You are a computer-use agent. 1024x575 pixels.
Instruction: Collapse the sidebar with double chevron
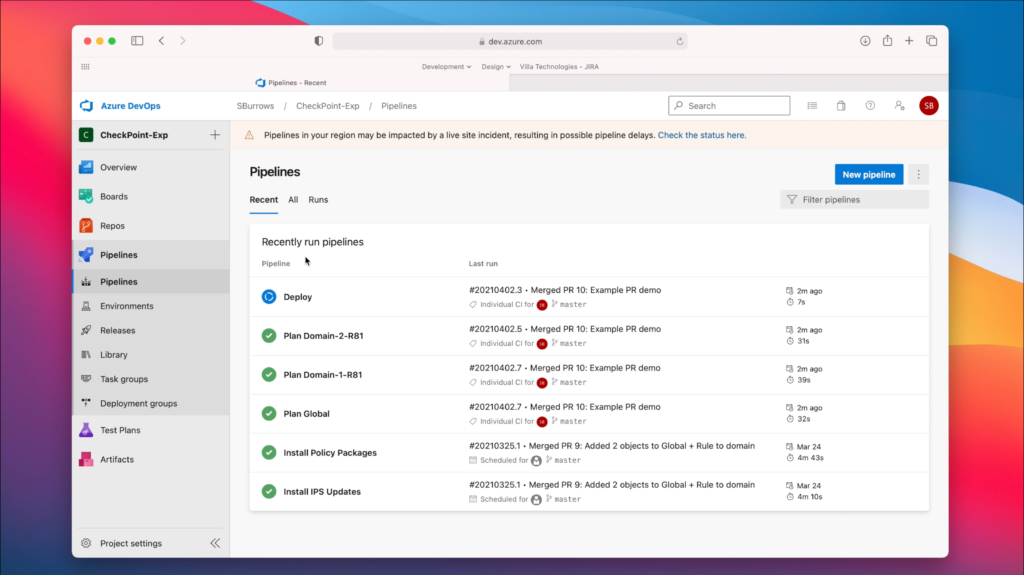tap(215, 544)
